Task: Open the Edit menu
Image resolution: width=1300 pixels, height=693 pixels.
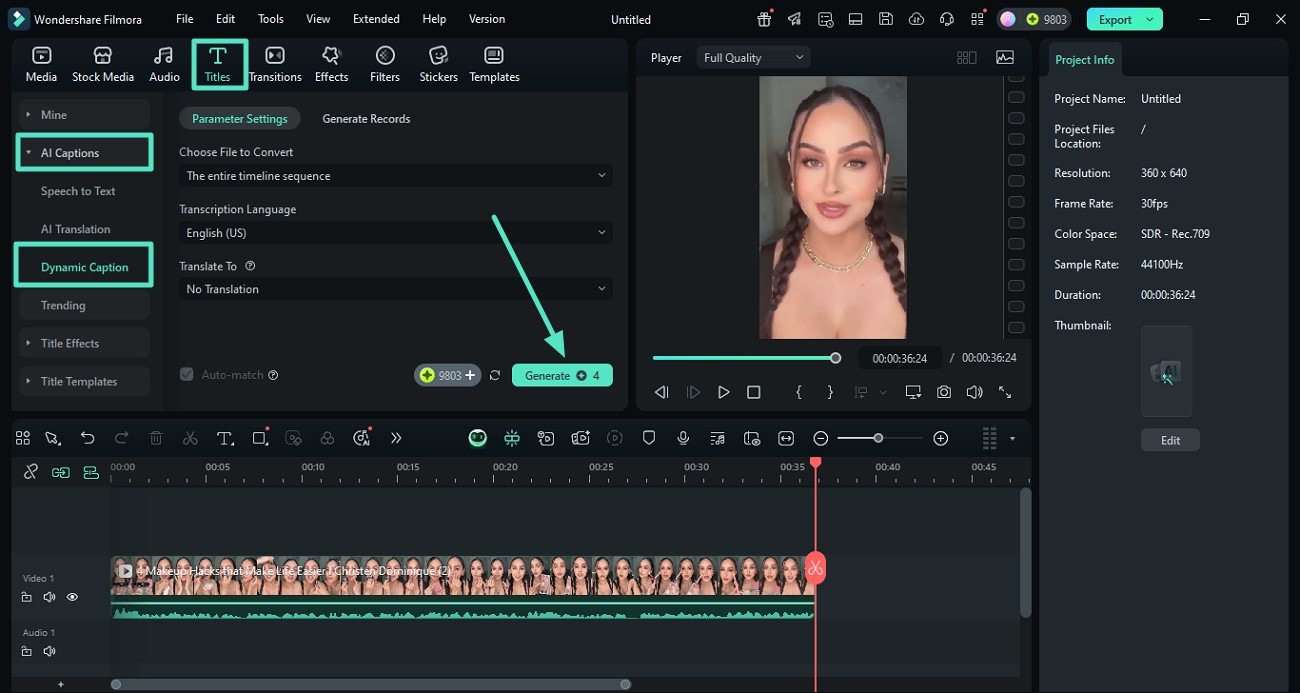Action: (226, 19)
